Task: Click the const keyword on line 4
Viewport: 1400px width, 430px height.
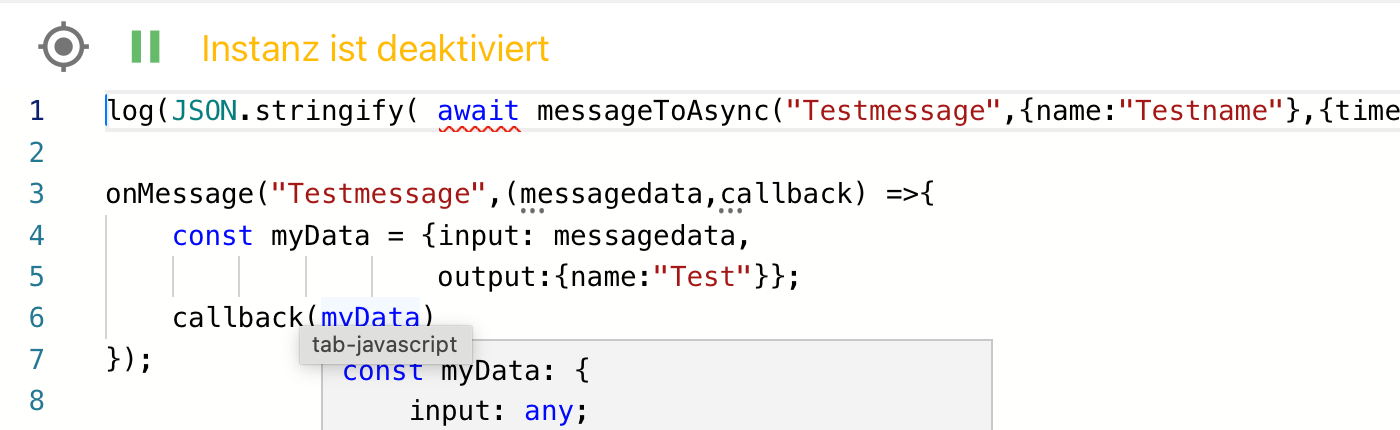Action: click(213, 235)
